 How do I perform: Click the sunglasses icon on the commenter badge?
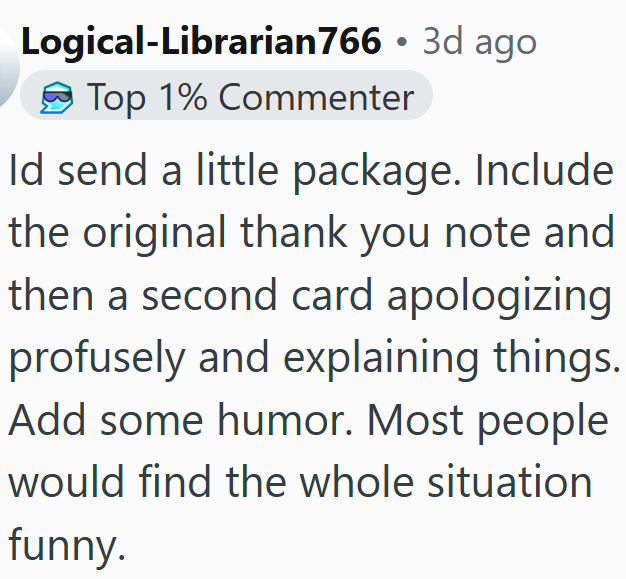(57, 98)
